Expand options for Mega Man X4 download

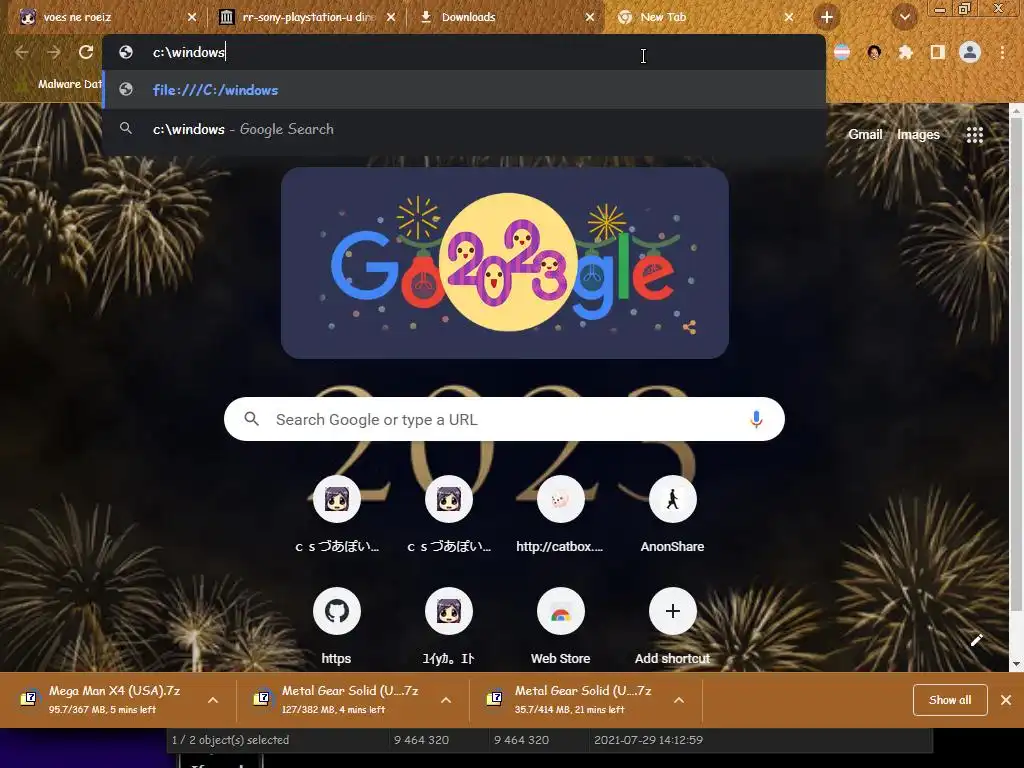point(213,700)
